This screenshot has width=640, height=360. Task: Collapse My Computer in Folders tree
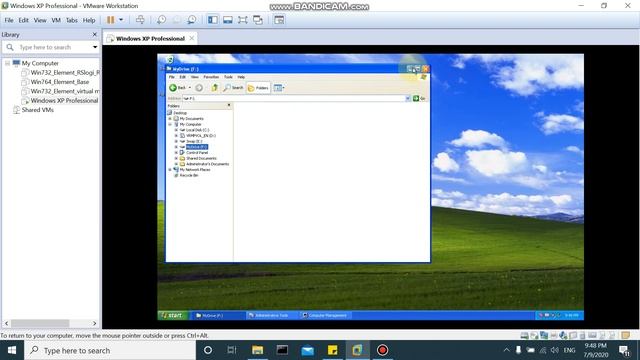coord(170,124)
